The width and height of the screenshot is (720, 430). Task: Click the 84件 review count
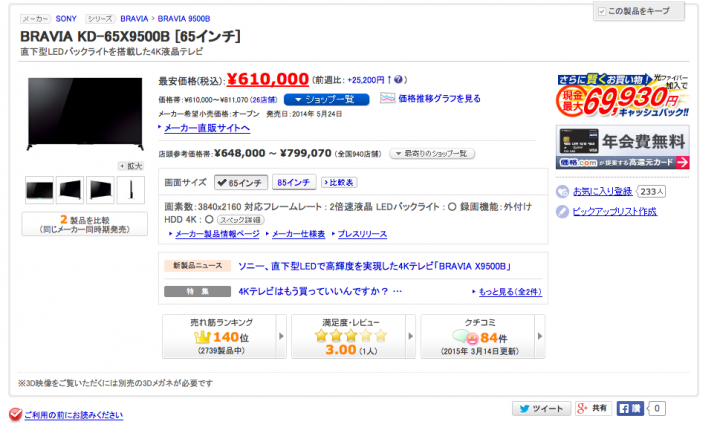pyautogui.click(x=494, y=338)
